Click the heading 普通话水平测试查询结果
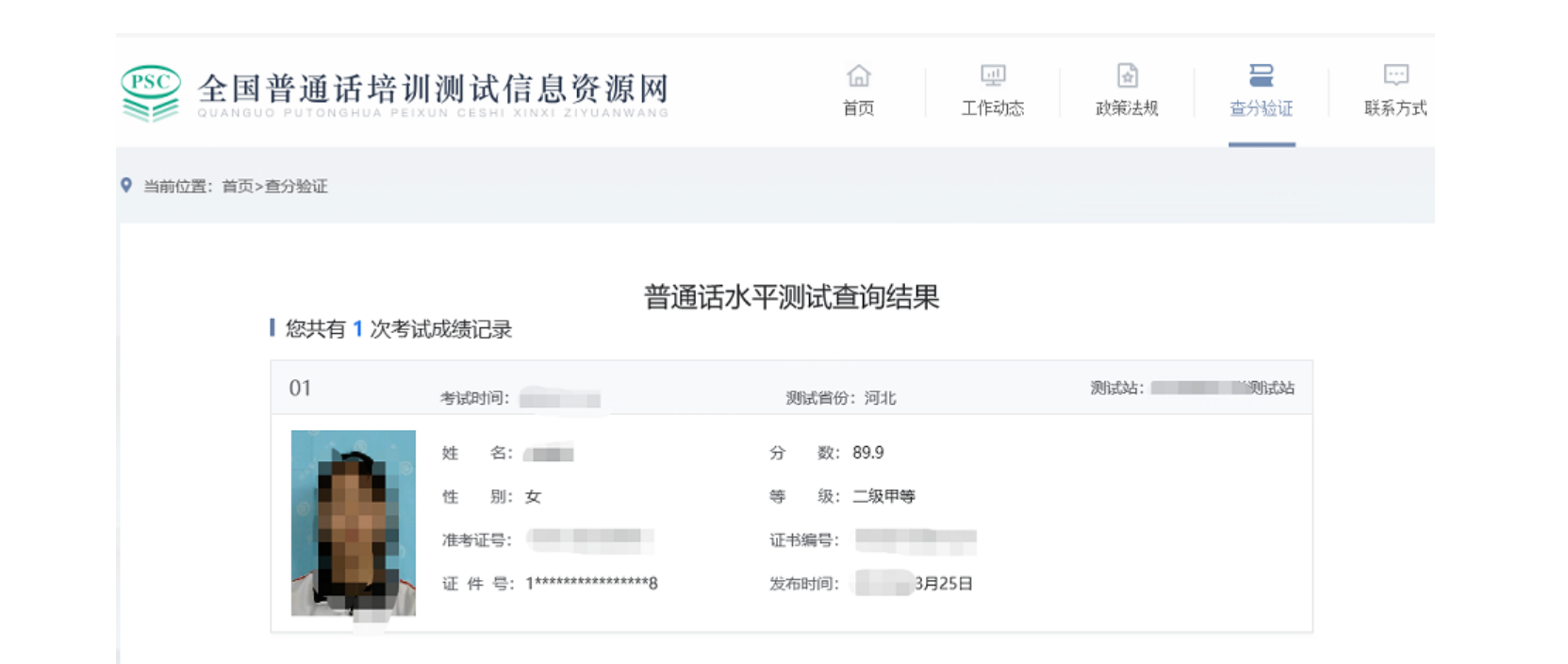Screen dimensions: 1568x664 click(x=791, y=297)
